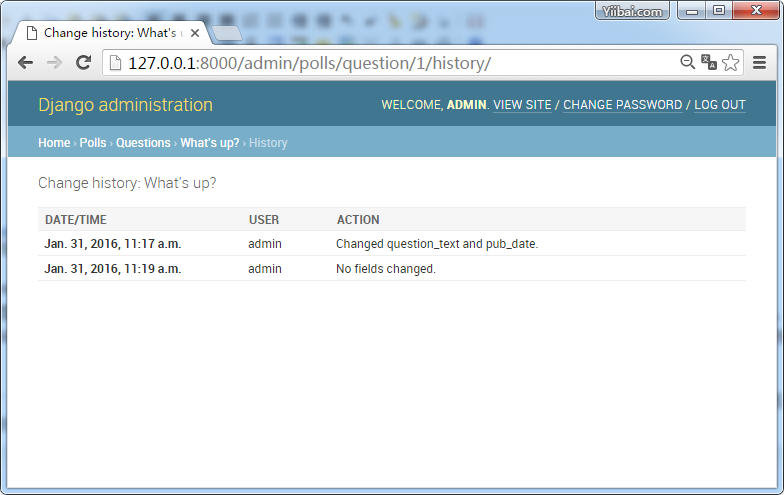784x495 pixels.
Task: Click the translate page icon
Action: (709, 62)
